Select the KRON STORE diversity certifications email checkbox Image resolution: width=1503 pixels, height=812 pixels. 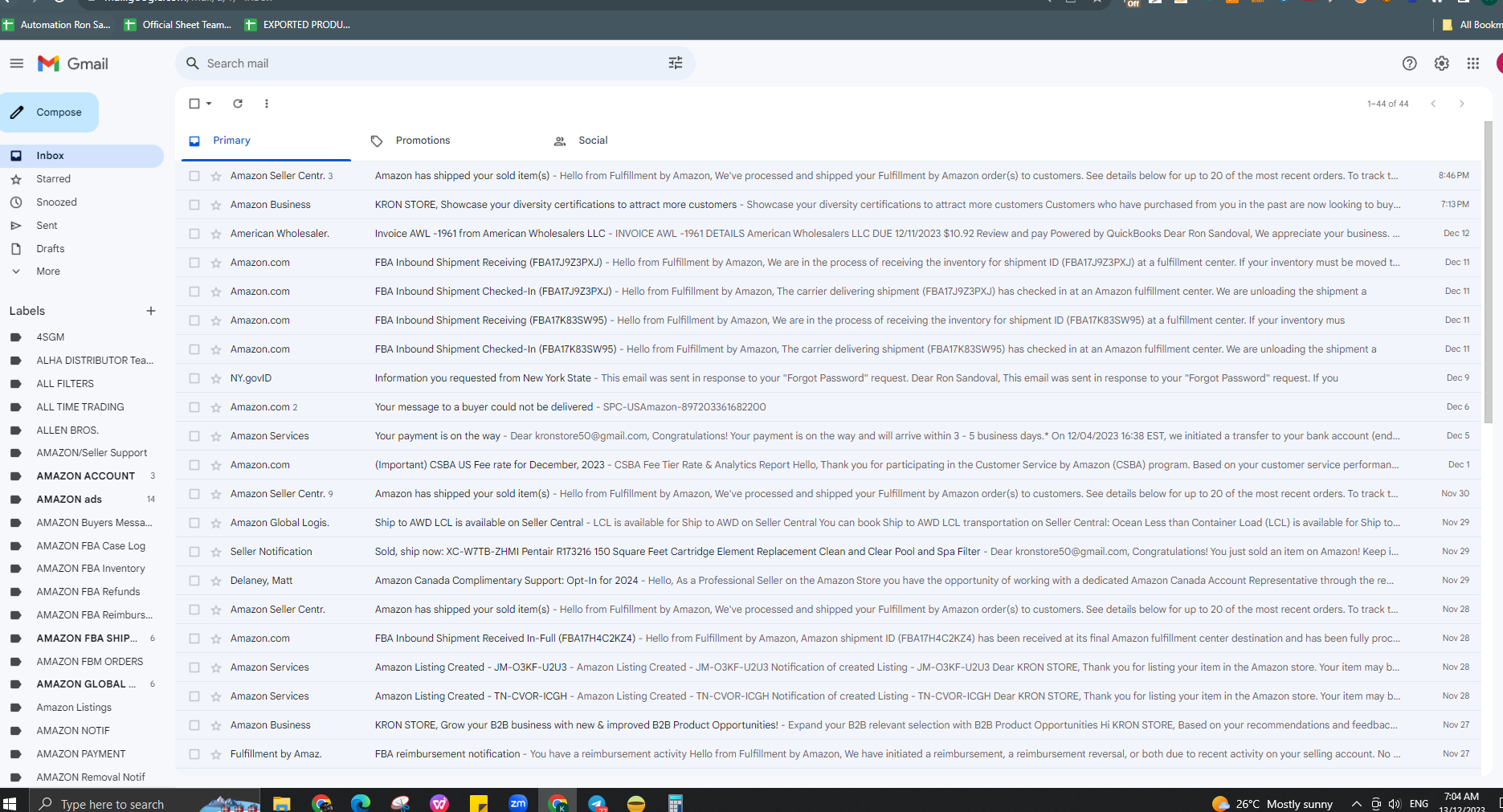coord(194,205)
